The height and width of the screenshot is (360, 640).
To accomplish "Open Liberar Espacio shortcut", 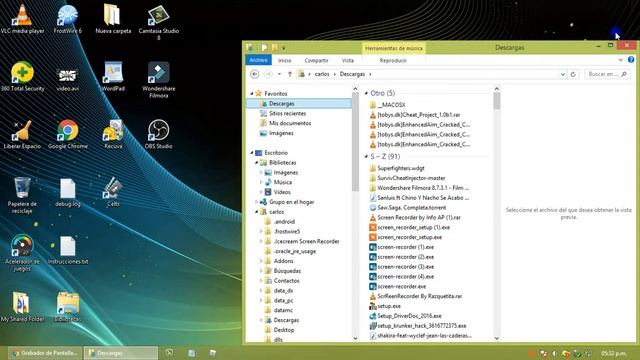I will pyautogui.click(x=22, y=134).
